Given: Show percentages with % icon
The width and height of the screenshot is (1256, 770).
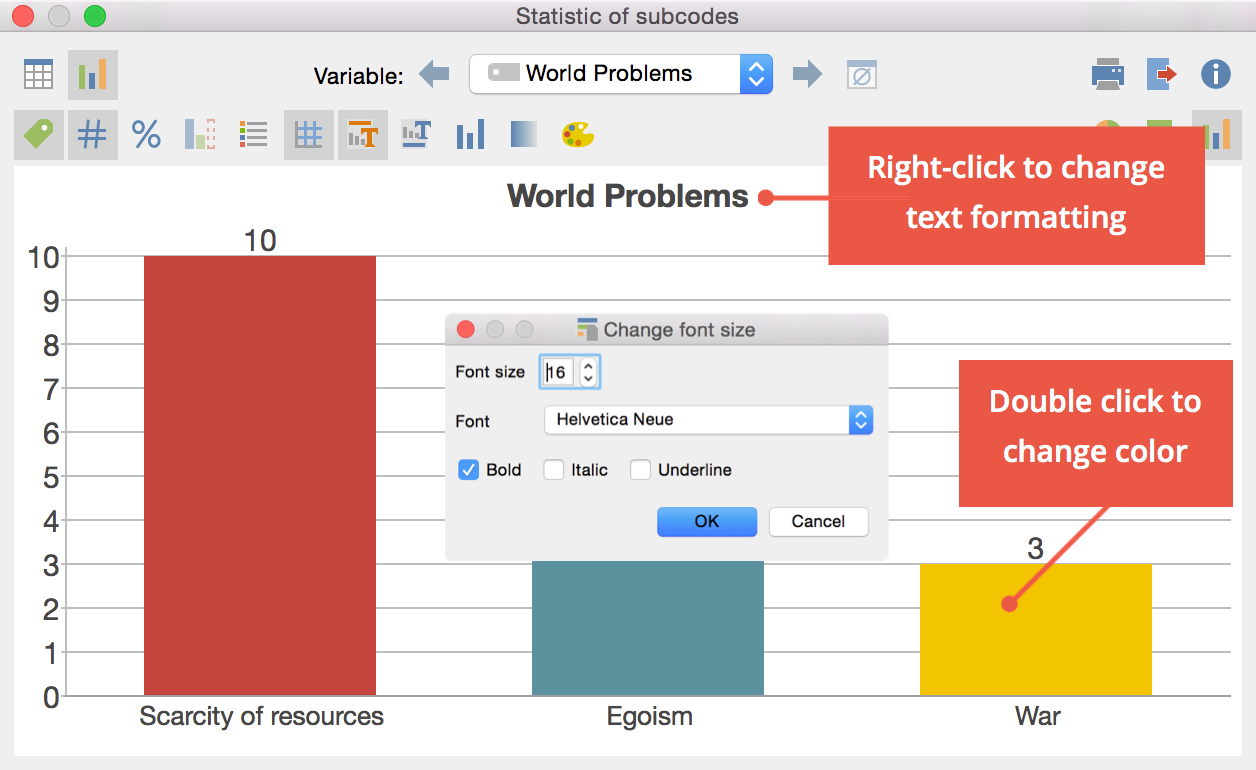Looking at the screenshot, I should pyautogui.click(x=147, y=135).
